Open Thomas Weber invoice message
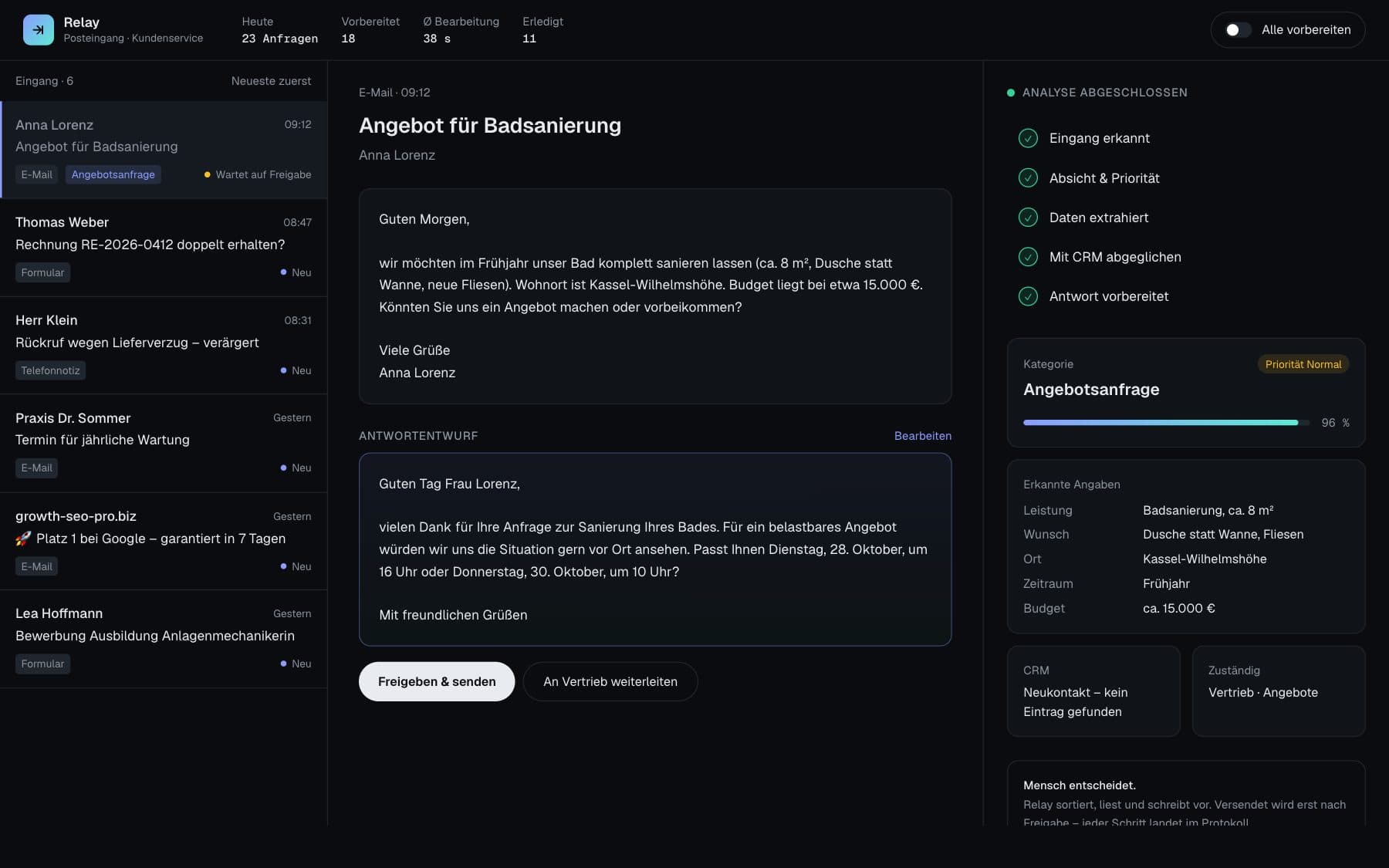Viewport: 1389px width, 868px height. coord(164,248)
